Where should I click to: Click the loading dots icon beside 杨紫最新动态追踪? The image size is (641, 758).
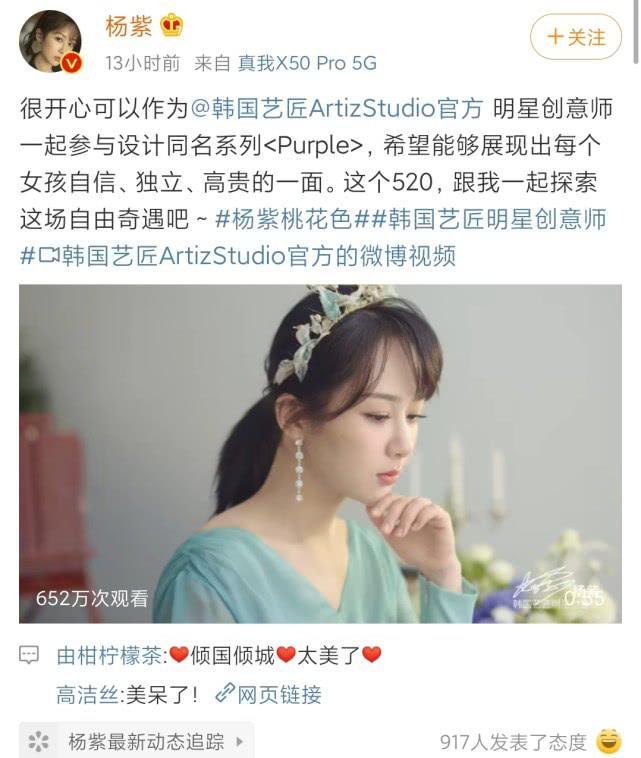39,741
